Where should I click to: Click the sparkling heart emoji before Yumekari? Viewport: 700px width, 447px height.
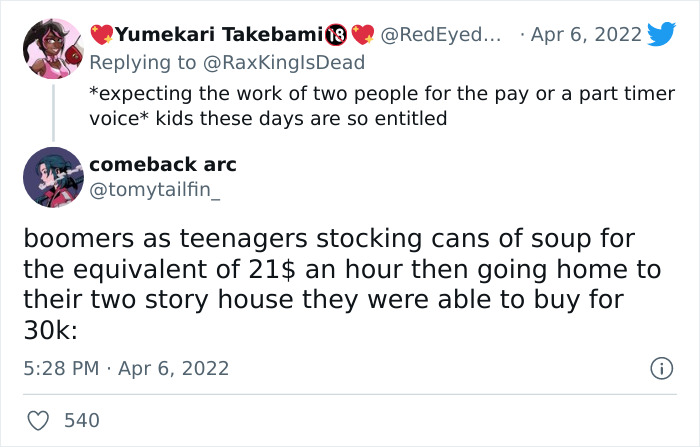[x=100, y=35]
